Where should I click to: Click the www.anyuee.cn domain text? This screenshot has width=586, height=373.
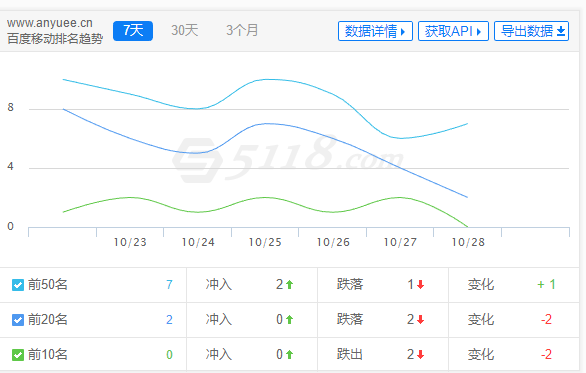[50, 23]
